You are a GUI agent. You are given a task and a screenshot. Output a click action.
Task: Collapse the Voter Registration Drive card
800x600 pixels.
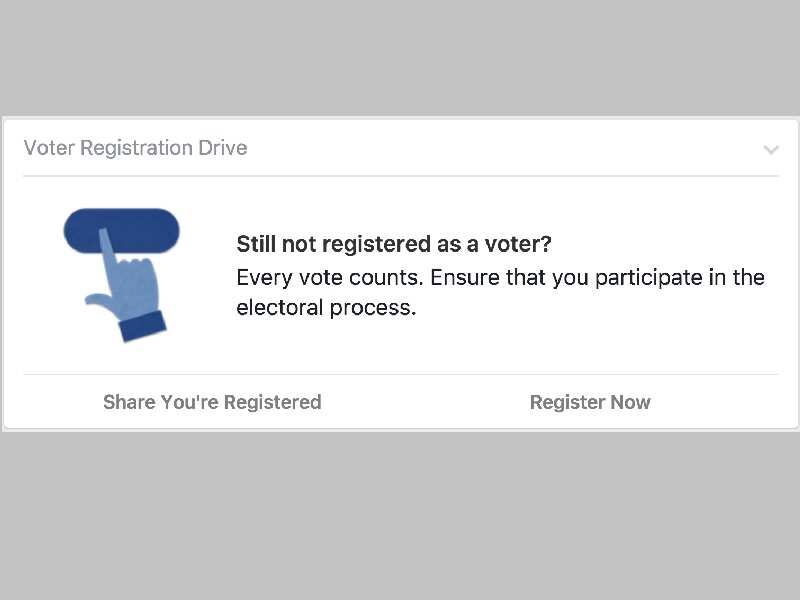(x=771, y=148)
